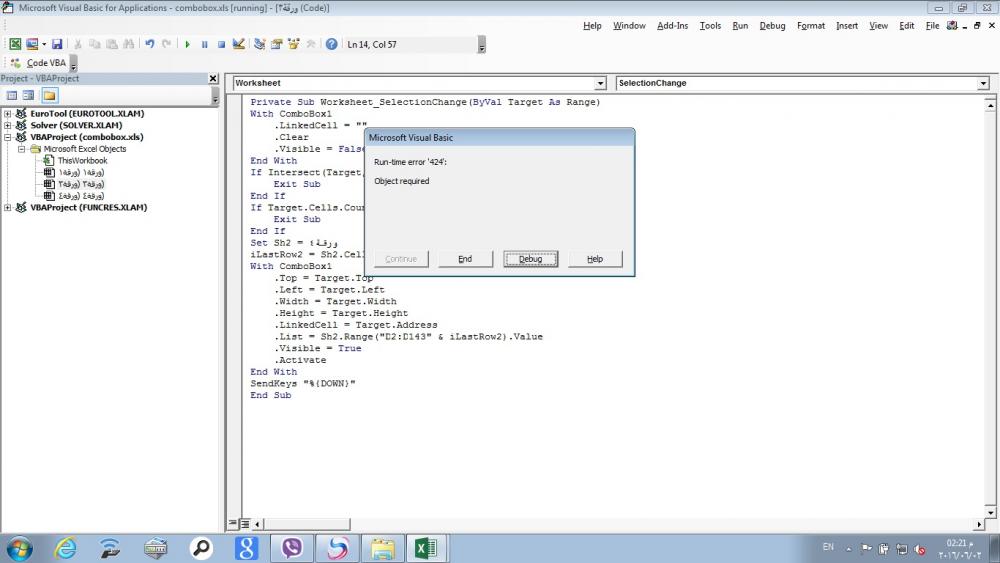Image resolution: width=1000 pixels, height=563 pixels.
Task: Run the macro with green play icon
Action: (188, 44)
